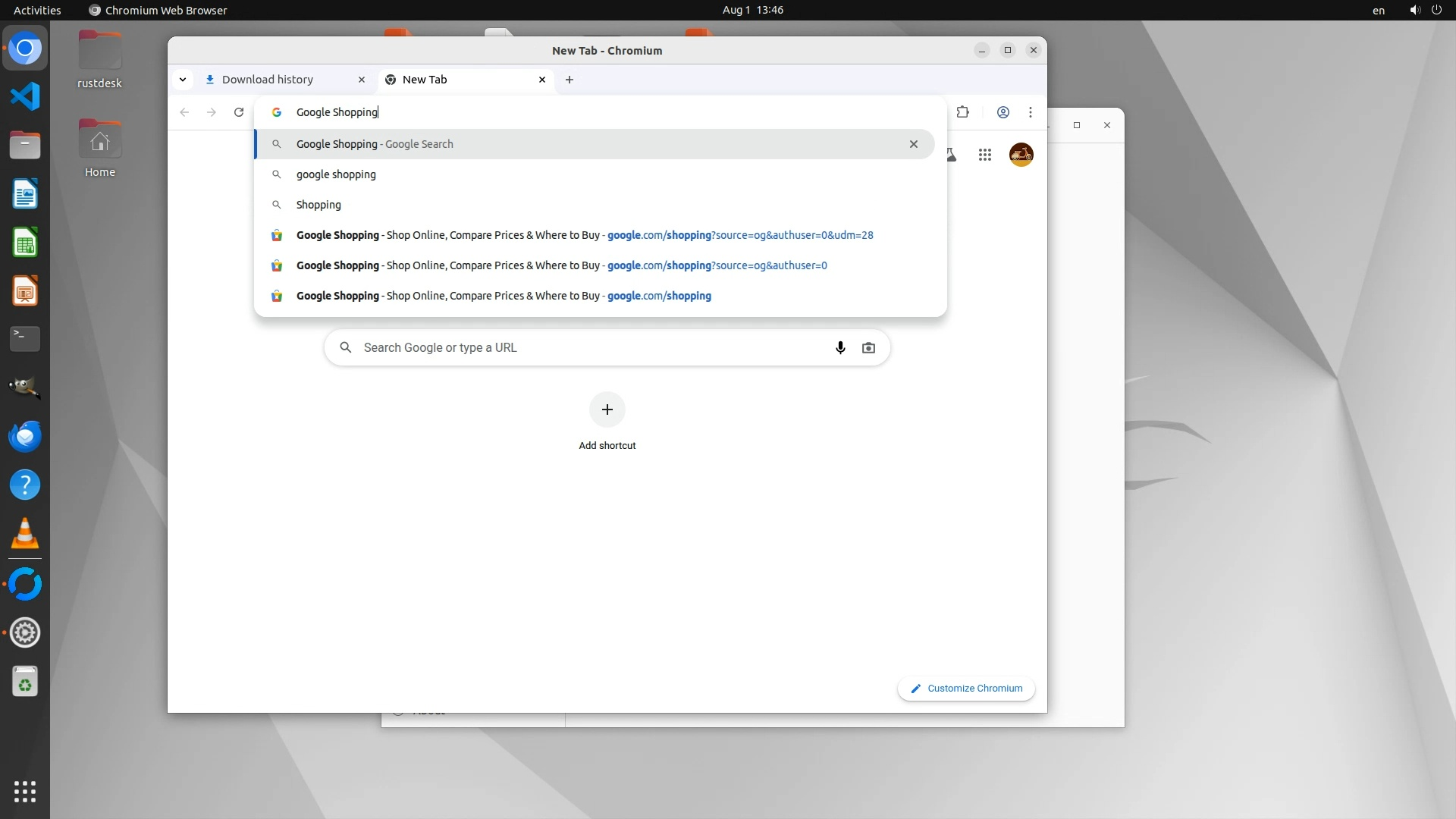Open the suggestion with udm=28 URL
Screen dimensions: 1456x819
tap(584, 235)
